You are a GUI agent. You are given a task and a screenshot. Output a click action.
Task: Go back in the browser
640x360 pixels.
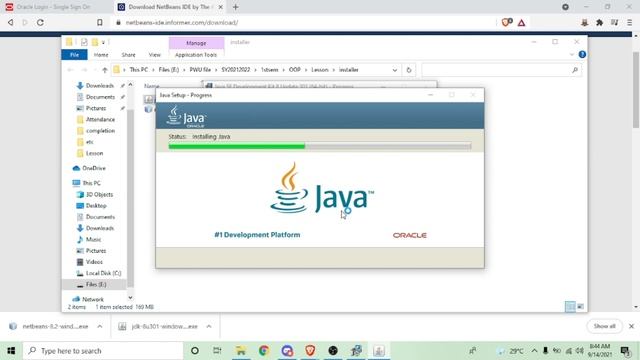[11, 22]
